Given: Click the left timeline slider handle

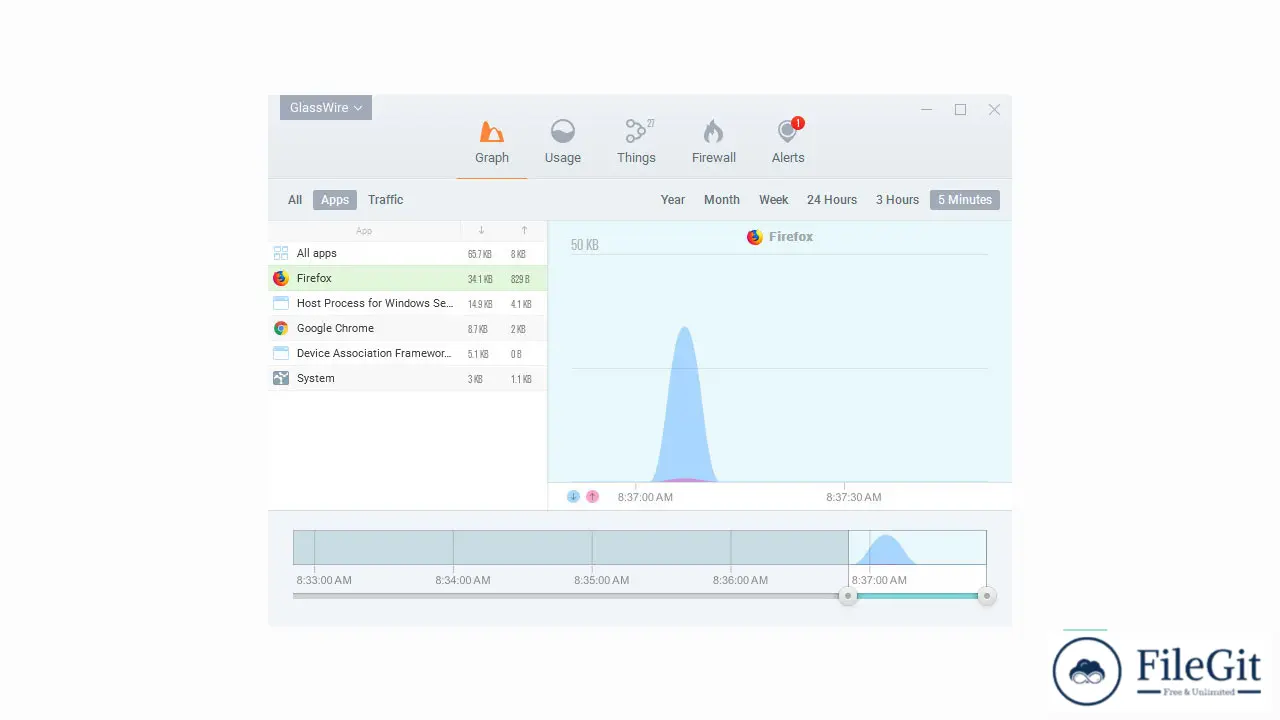Looking at the screenshot, I should [x=848, y=596].
